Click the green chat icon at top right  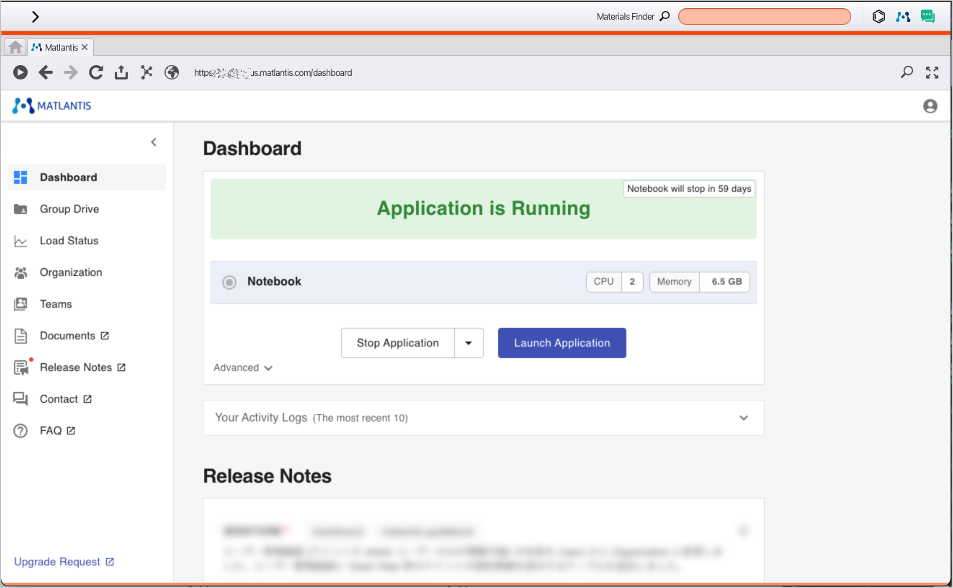tap(928, 16)
